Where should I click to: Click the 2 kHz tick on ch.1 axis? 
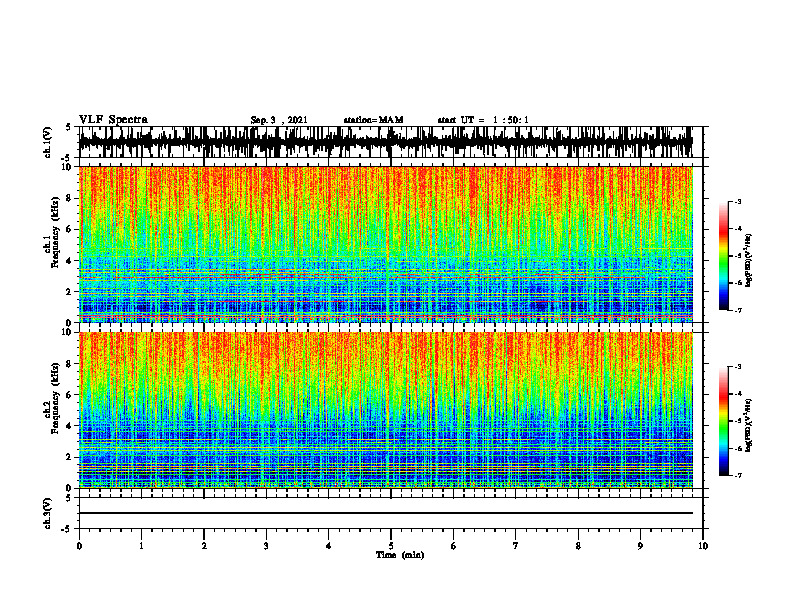[70, 292]
